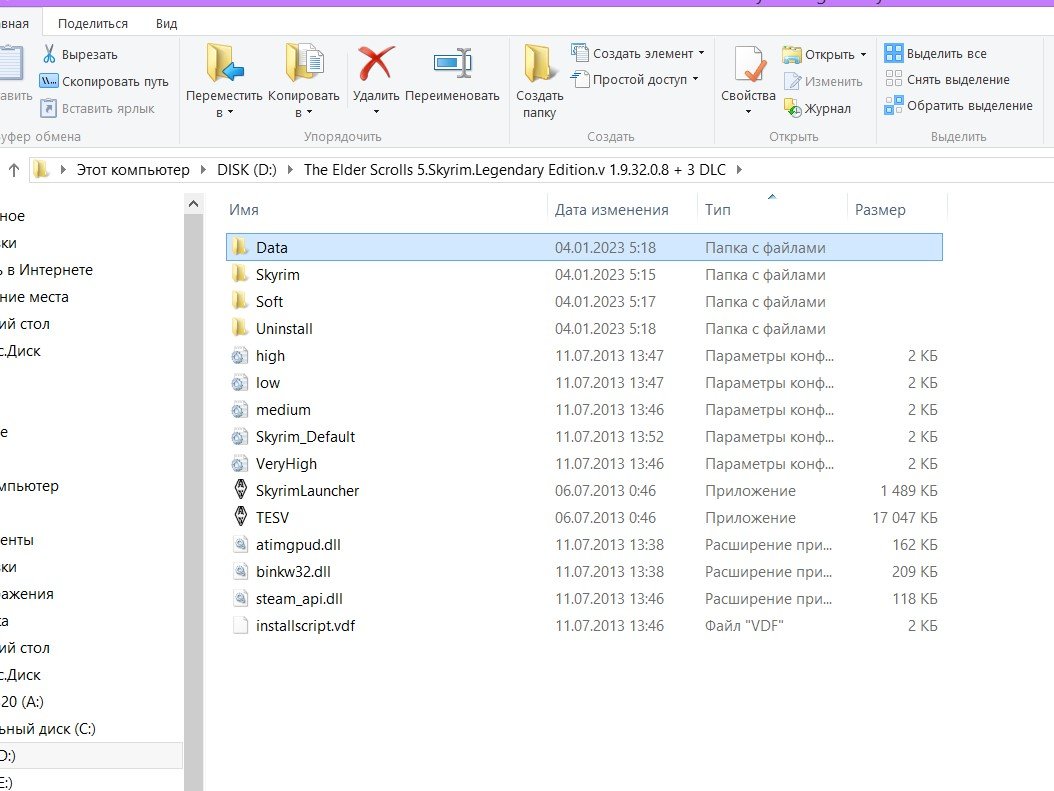
Task: Switch to the View (Вид) ribbon tab
Action: (166, 23)
